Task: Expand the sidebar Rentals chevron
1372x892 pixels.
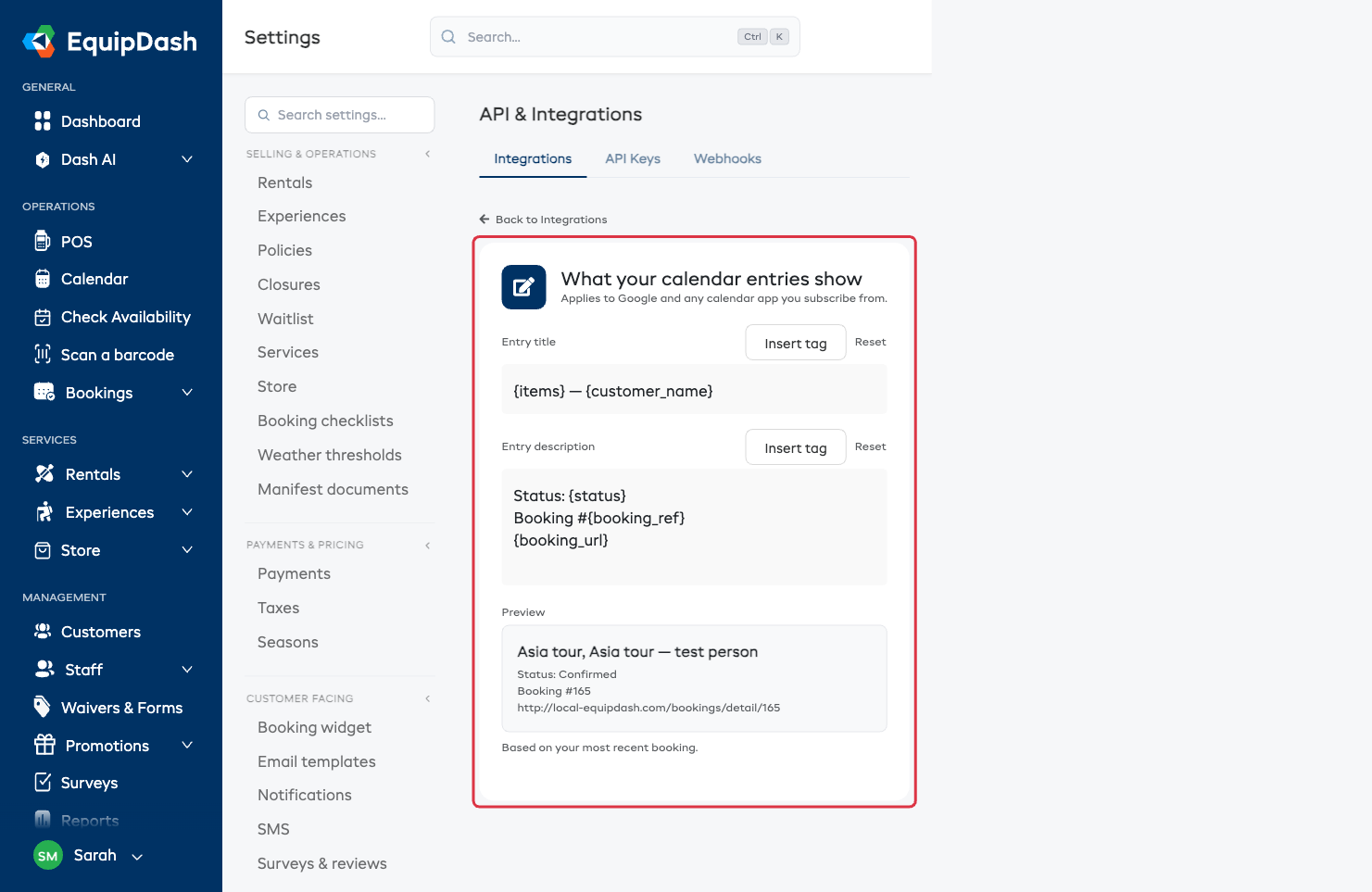Action: (187, 474)
